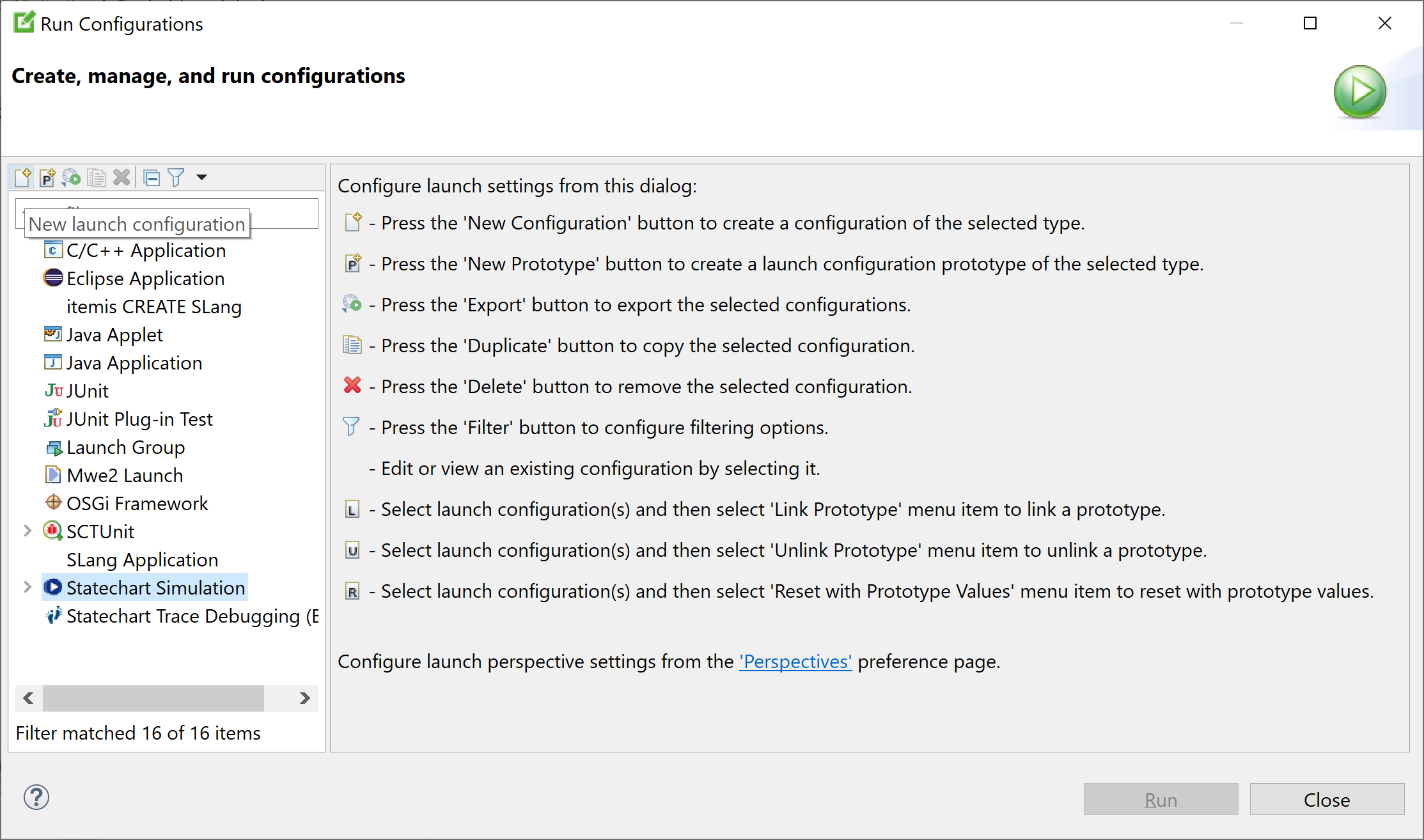Screen dimensions: 1424x840
Task: Select Statechart Trace Debugging entry
Action: click(192, 616)
